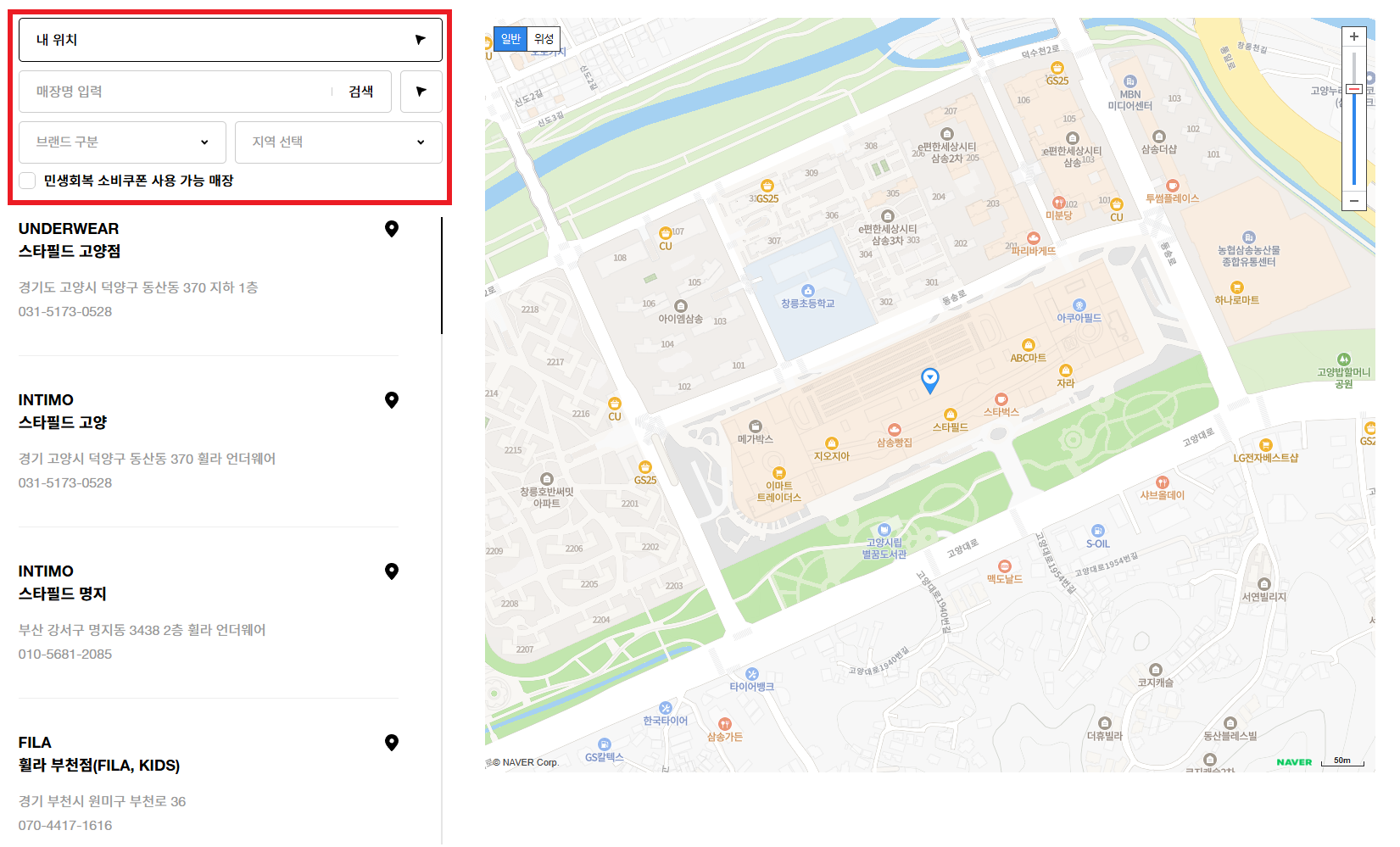Click the 사브올데이 marker on the map

(1163, 482)
